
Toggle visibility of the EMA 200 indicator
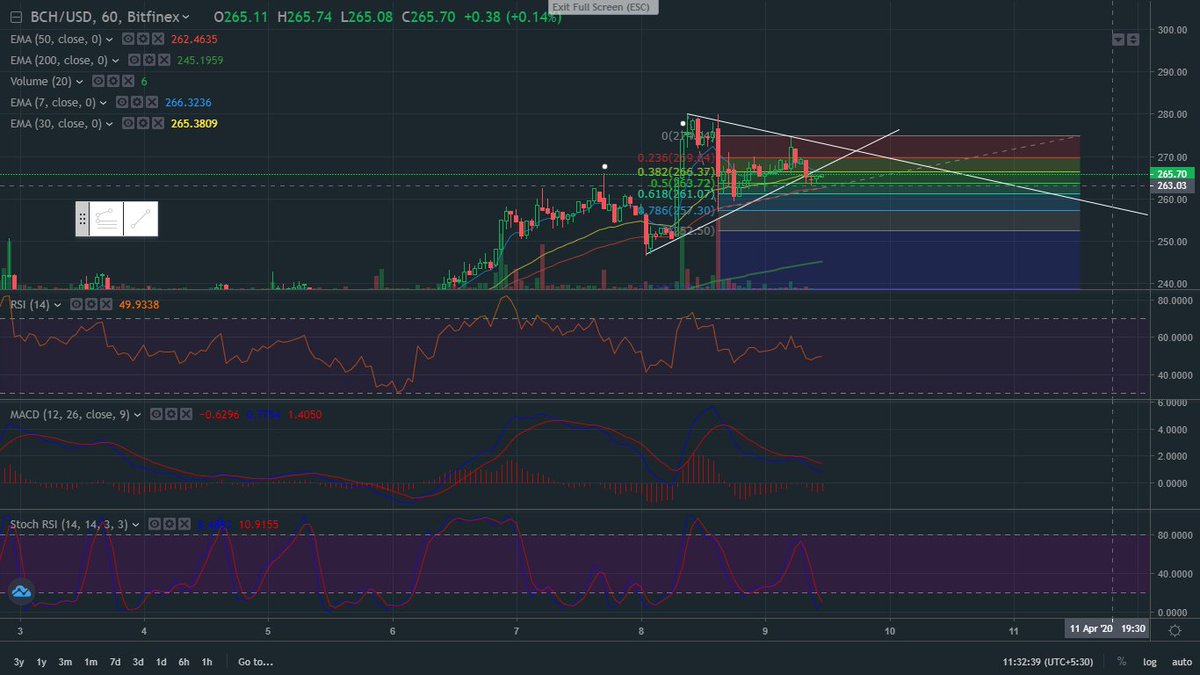click(133, 60)
